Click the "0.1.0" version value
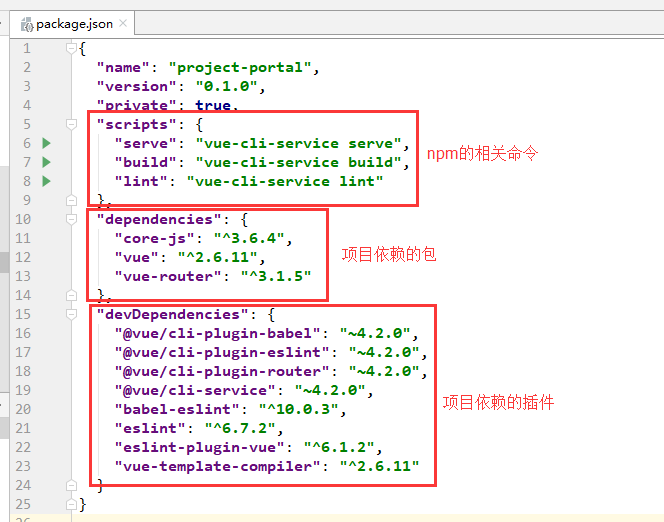This screenshot has height=522, width=664. coord(227,86)
